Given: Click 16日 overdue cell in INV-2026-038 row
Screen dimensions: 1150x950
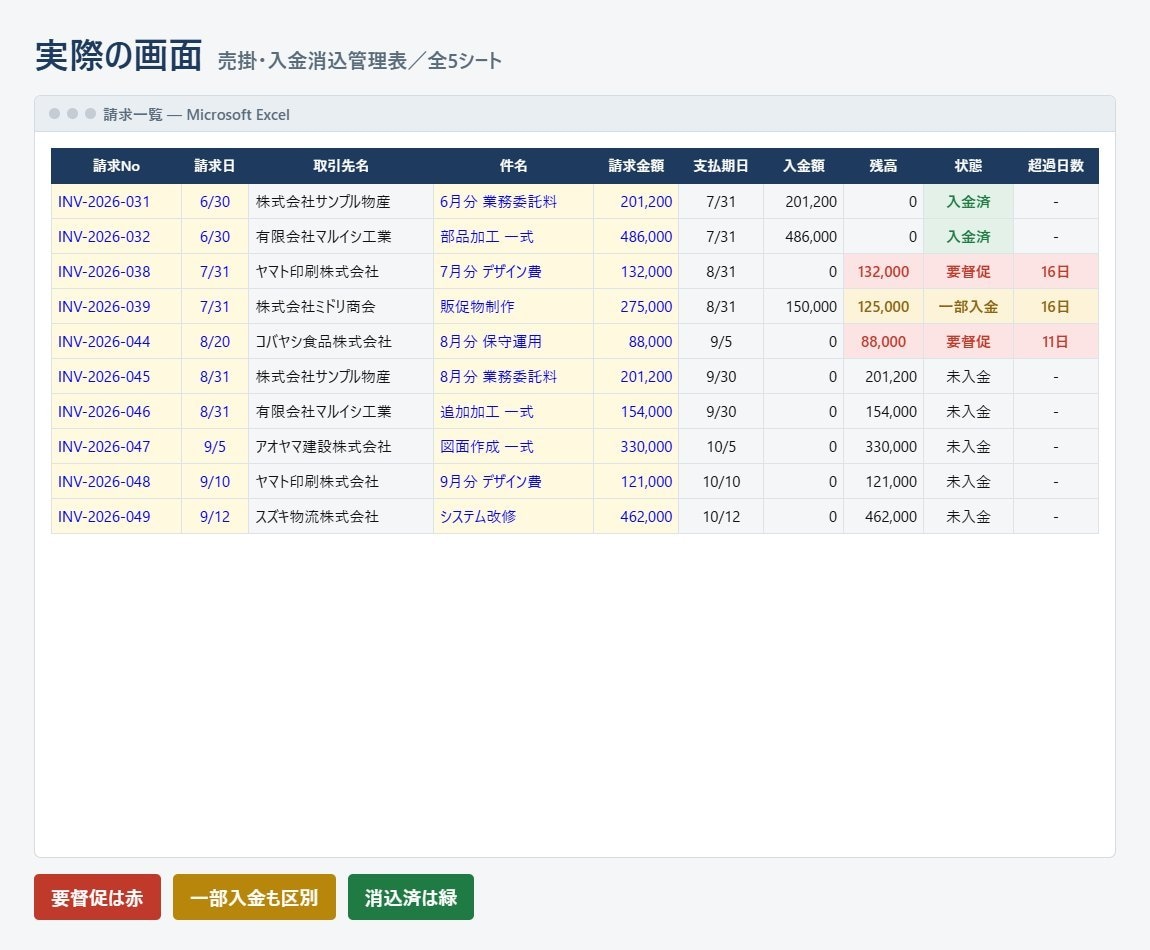Looking at the screenshot, I should tap(1056, 271).
